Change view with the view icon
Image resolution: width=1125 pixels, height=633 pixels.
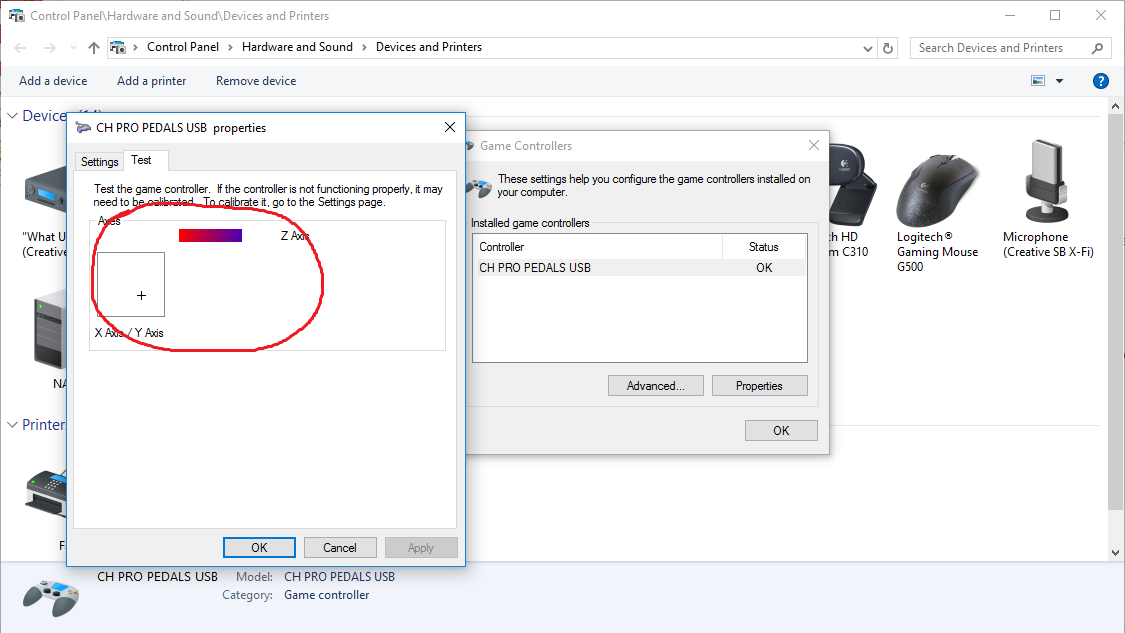click(x=1037, y=80)
